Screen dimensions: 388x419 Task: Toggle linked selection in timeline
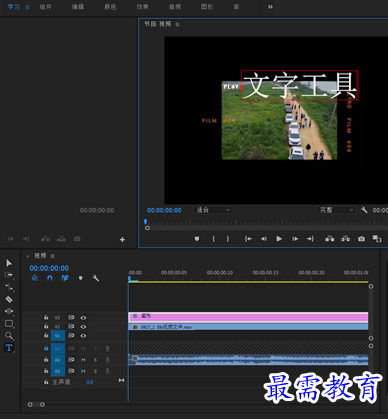65,278
